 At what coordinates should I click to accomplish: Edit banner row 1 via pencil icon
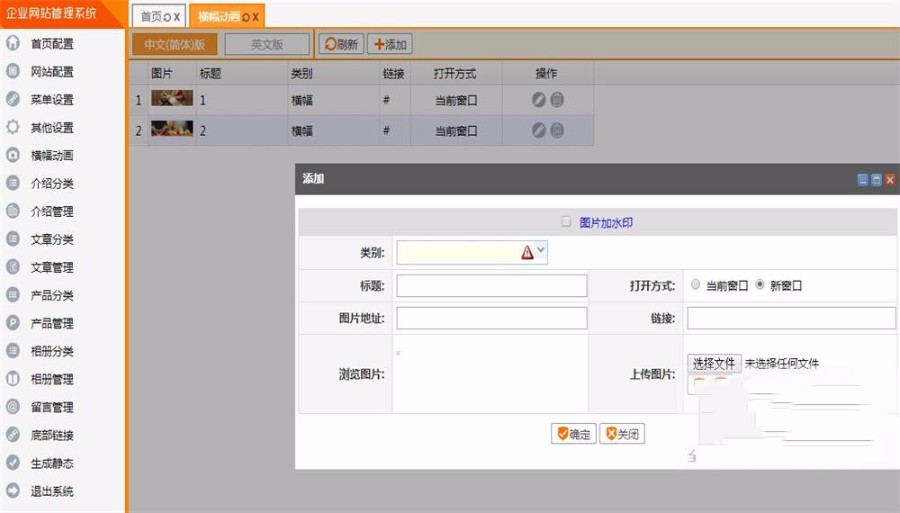pyautogui.click(x=538, y=100)
